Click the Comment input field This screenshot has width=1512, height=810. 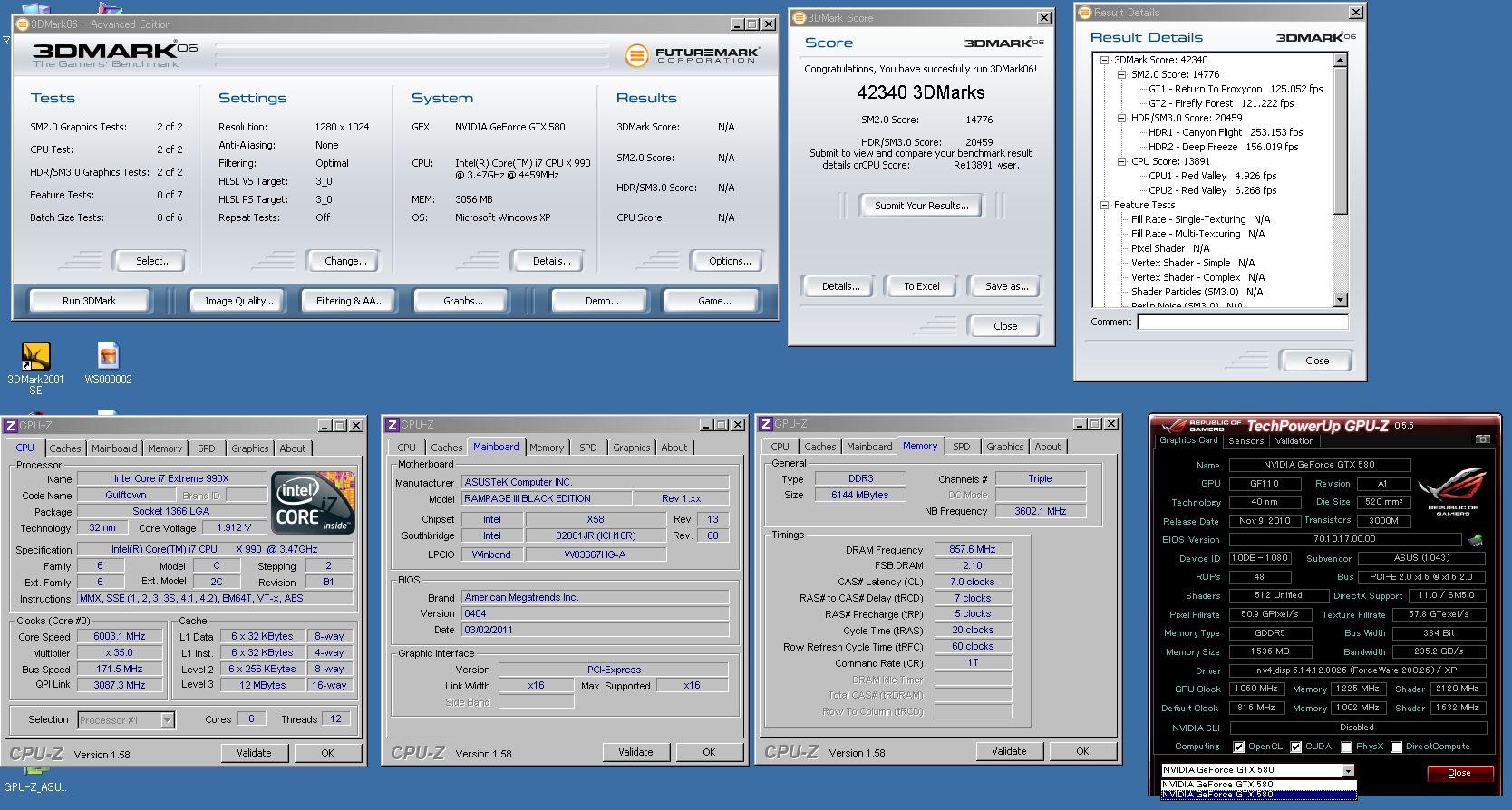[x=1243, y=322]
